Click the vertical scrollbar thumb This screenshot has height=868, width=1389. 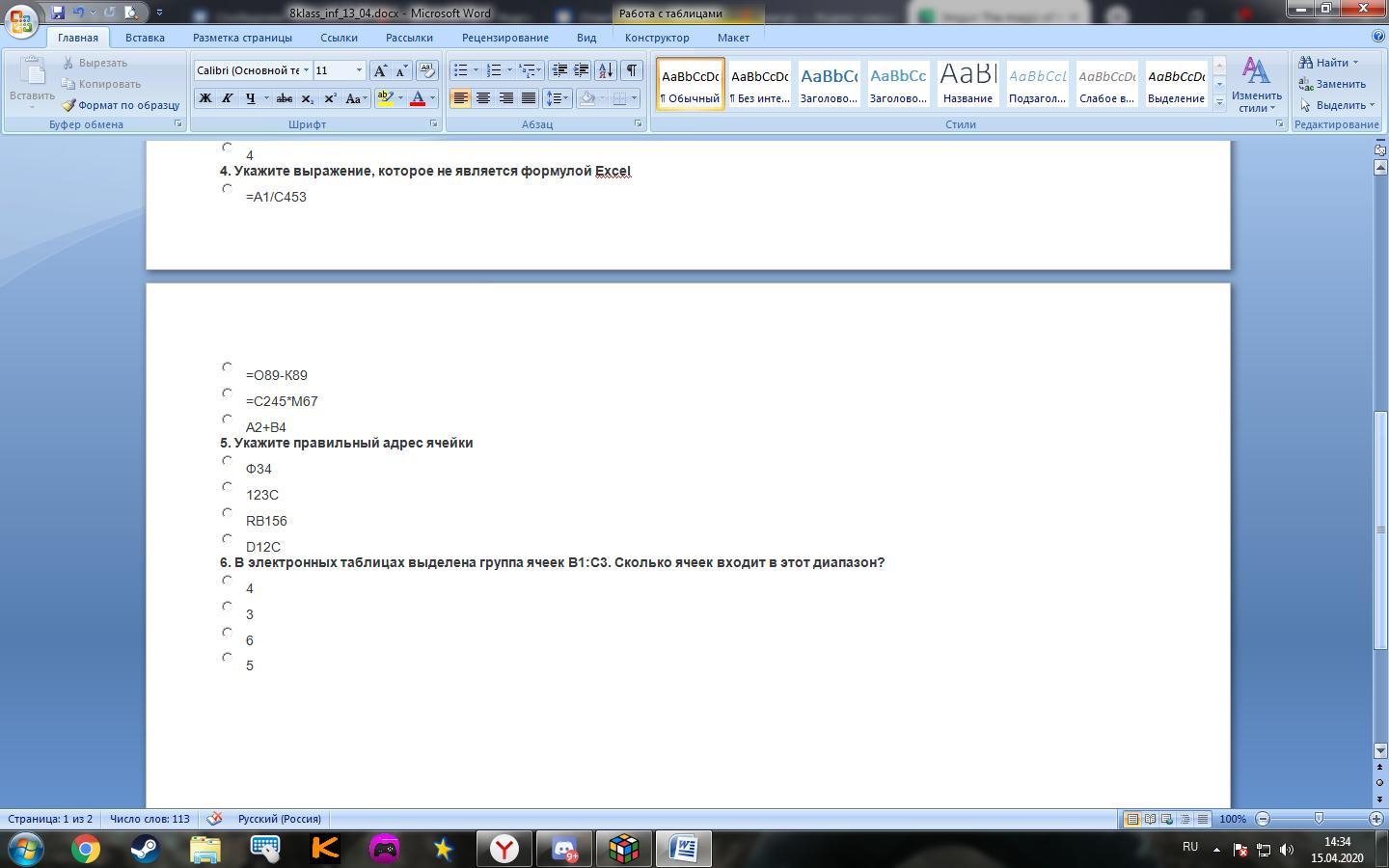[1379, 529]
